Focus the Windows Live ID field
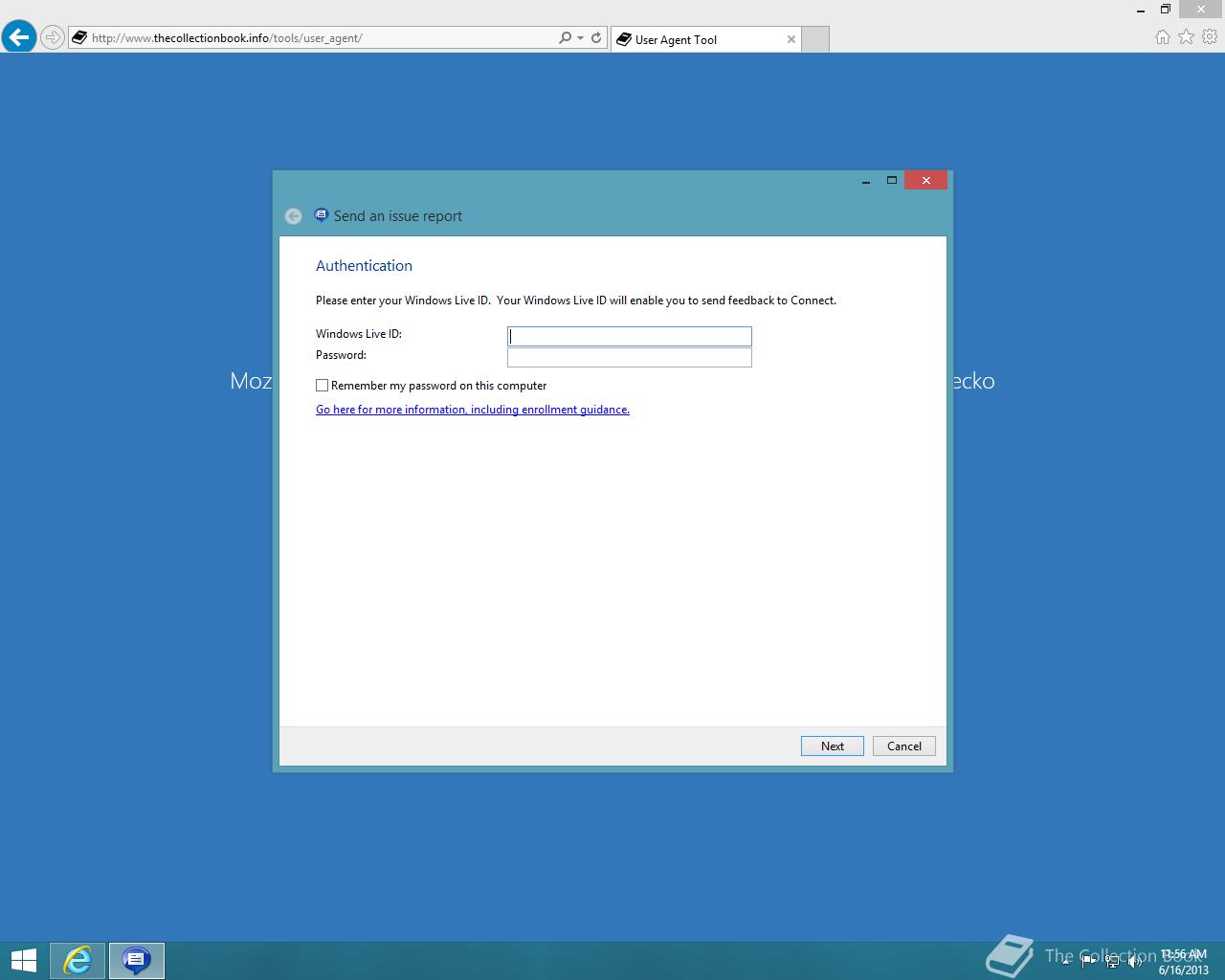The width and height of the screenshot is (1225, 980). (x=630, y=336)
